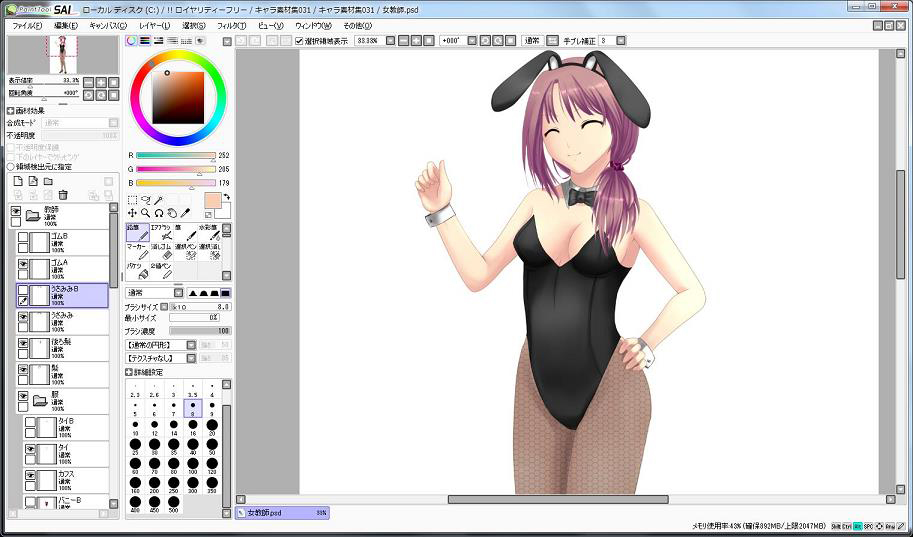Show the ゴムB layer
This screenshot has width=913, height=537.
click(23, 237)
